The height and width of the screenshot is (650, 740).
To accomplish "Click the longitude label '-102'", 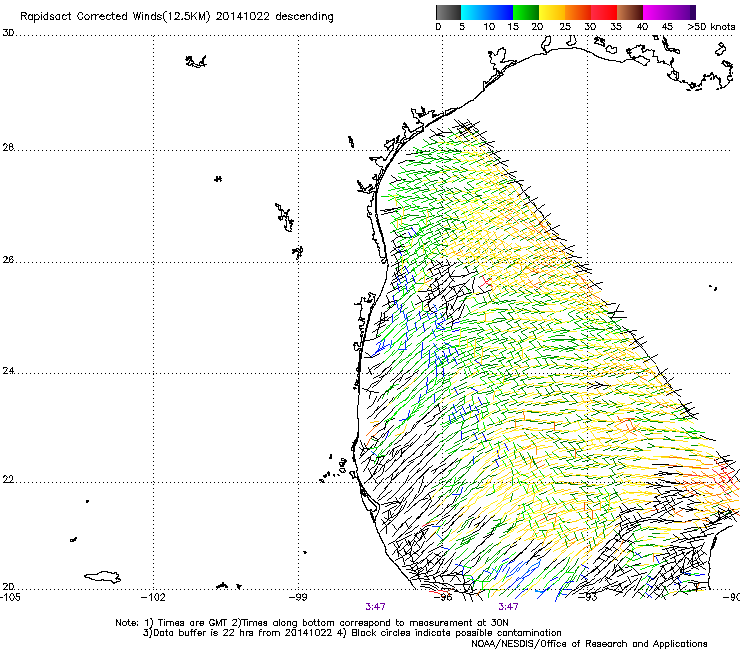I will tap(154, 597).
